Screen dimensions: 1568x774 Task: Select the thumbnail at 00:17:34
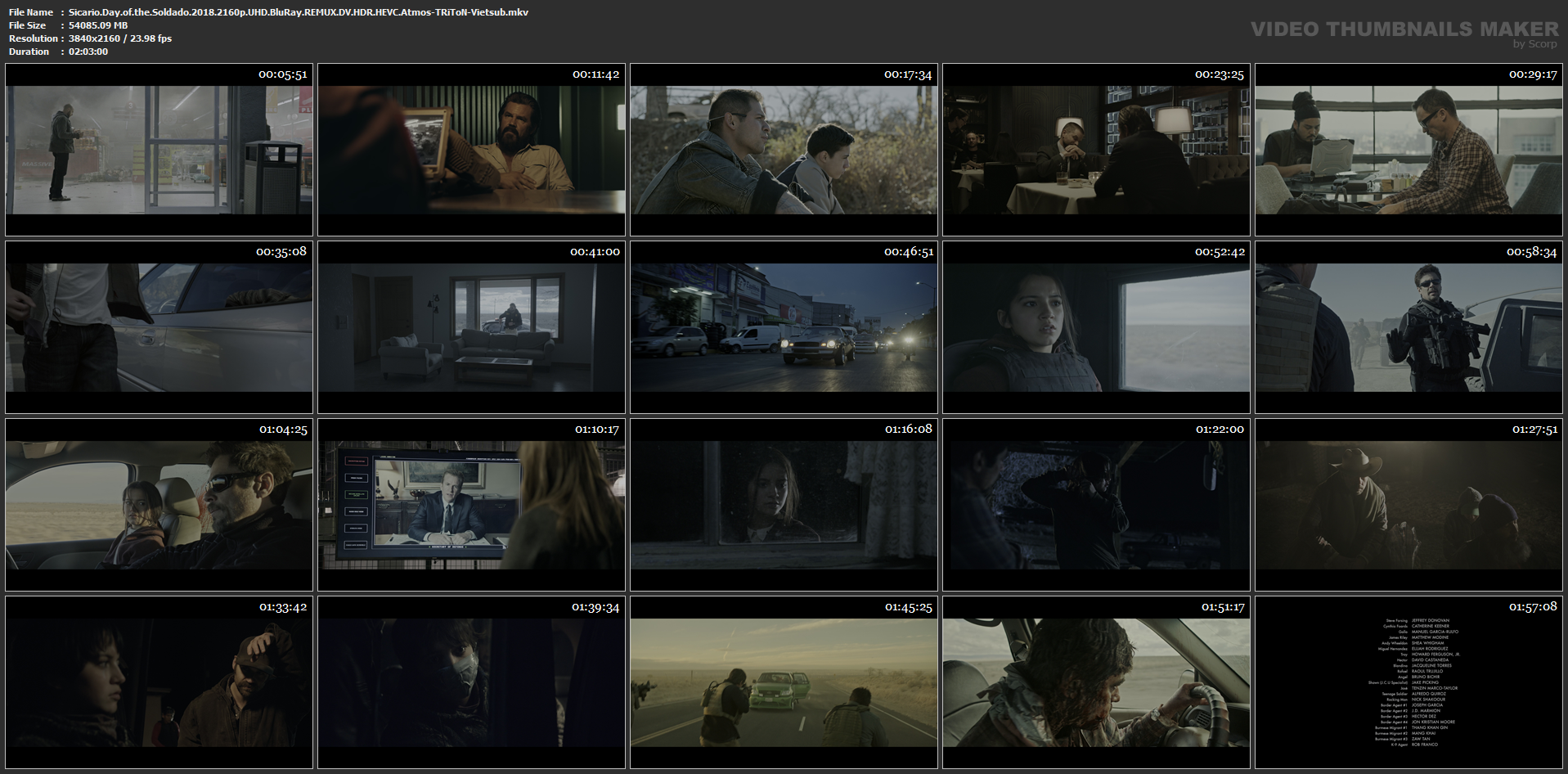point(784,150)
